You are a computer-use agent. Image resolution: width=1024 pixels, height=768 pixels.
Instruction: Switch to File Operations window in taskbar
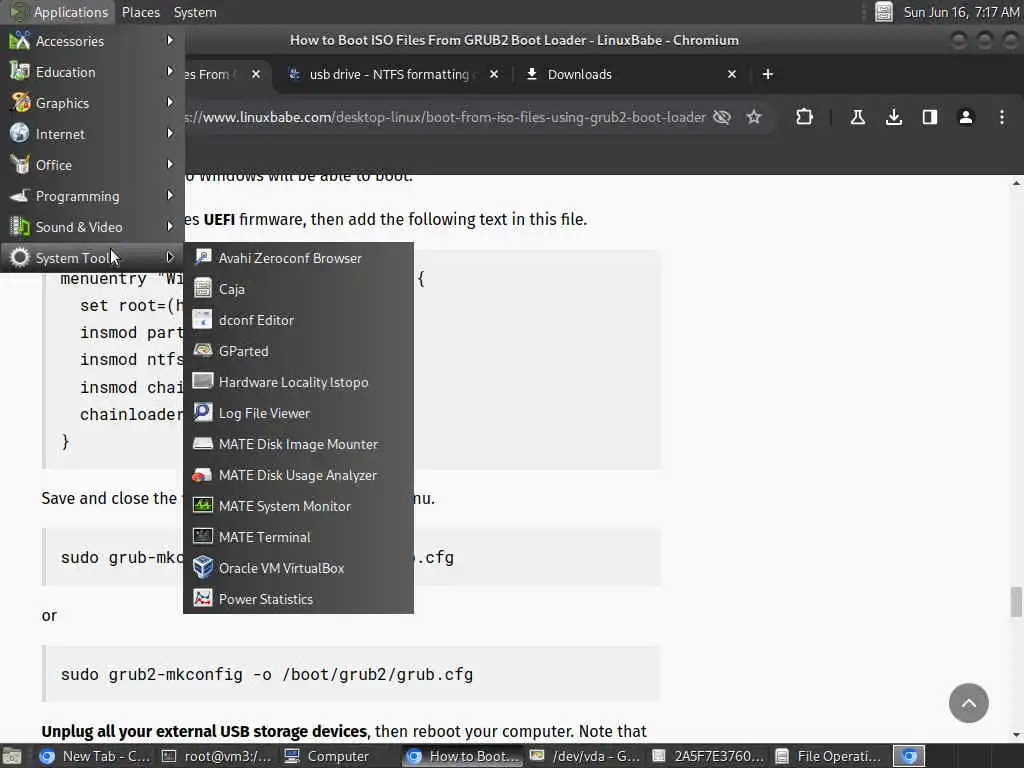pyautogui.click(x=830, y=756)
